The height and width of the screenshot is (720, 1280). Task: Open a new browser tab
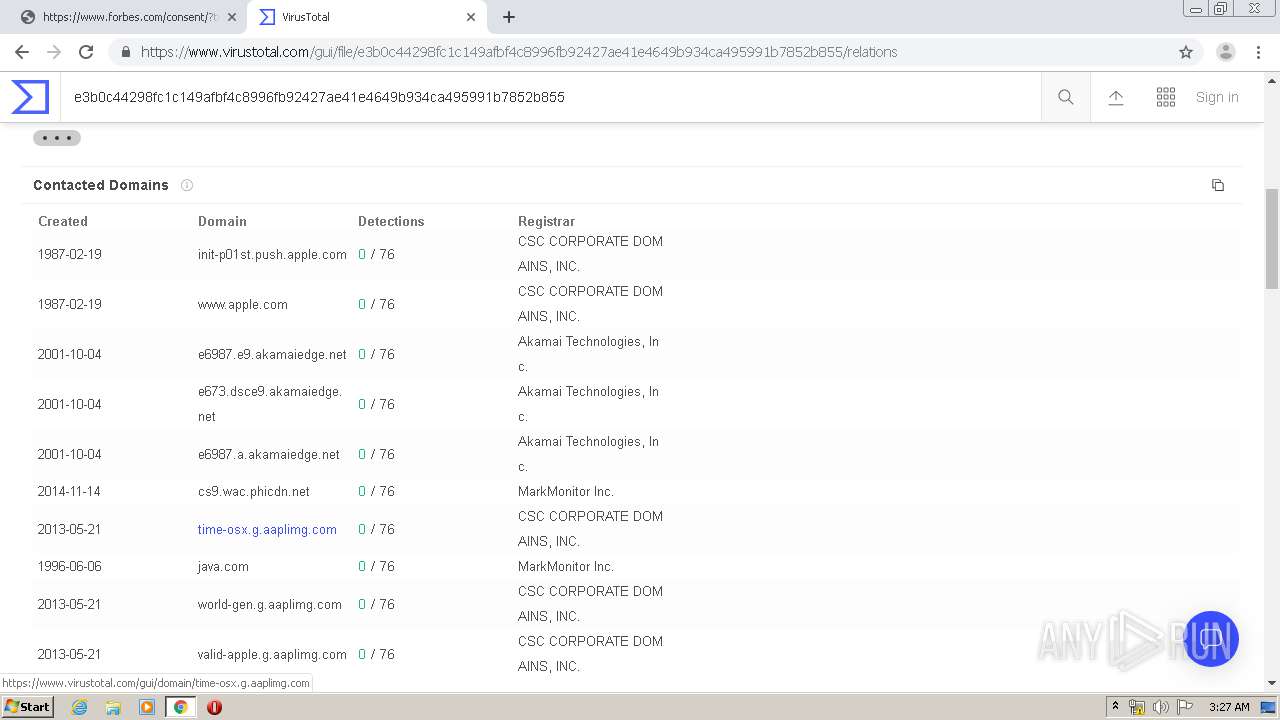click(x=509, y=17)
